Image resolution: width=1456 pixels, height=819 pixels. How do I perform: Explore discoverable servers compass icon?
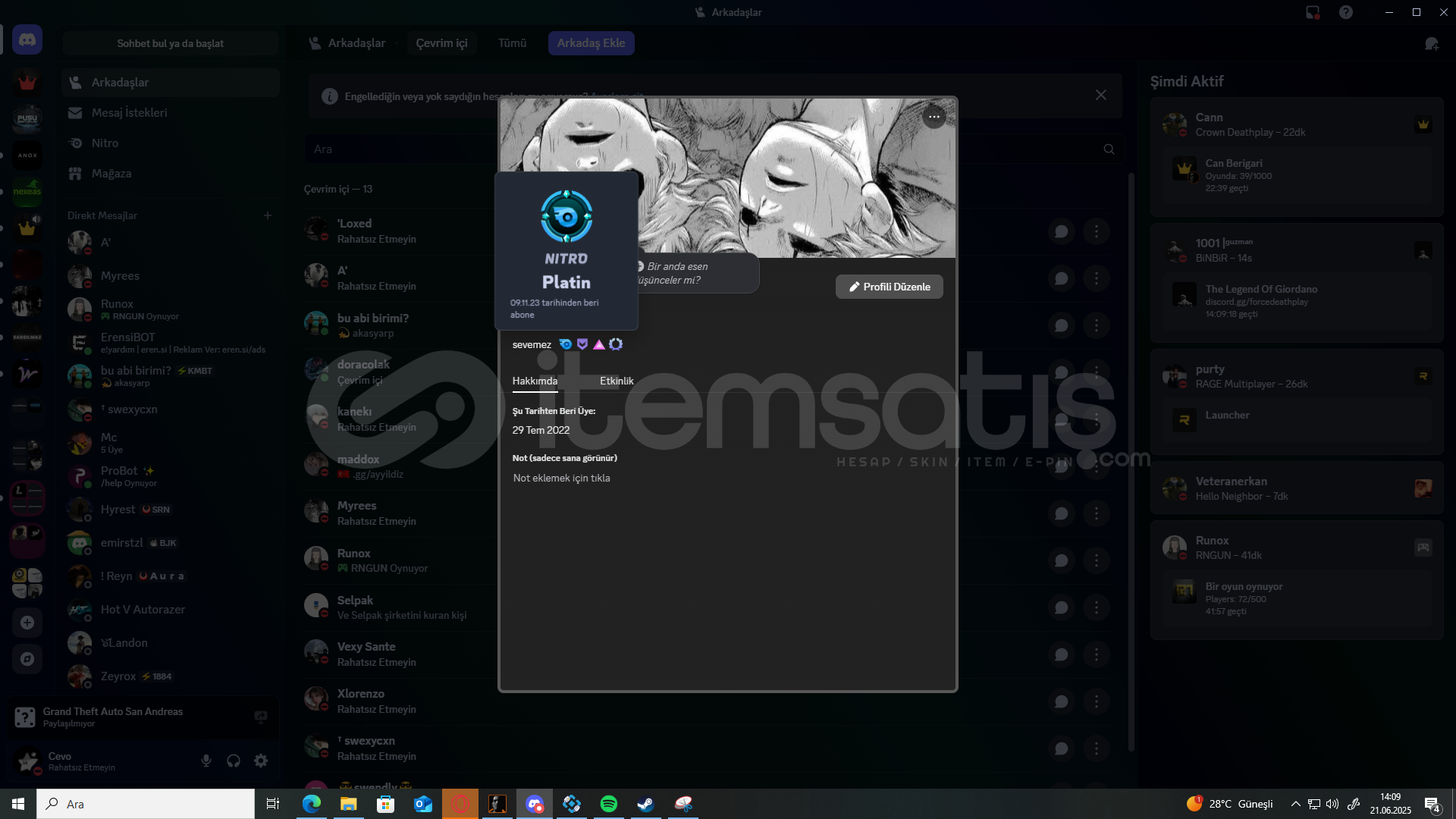27,659
